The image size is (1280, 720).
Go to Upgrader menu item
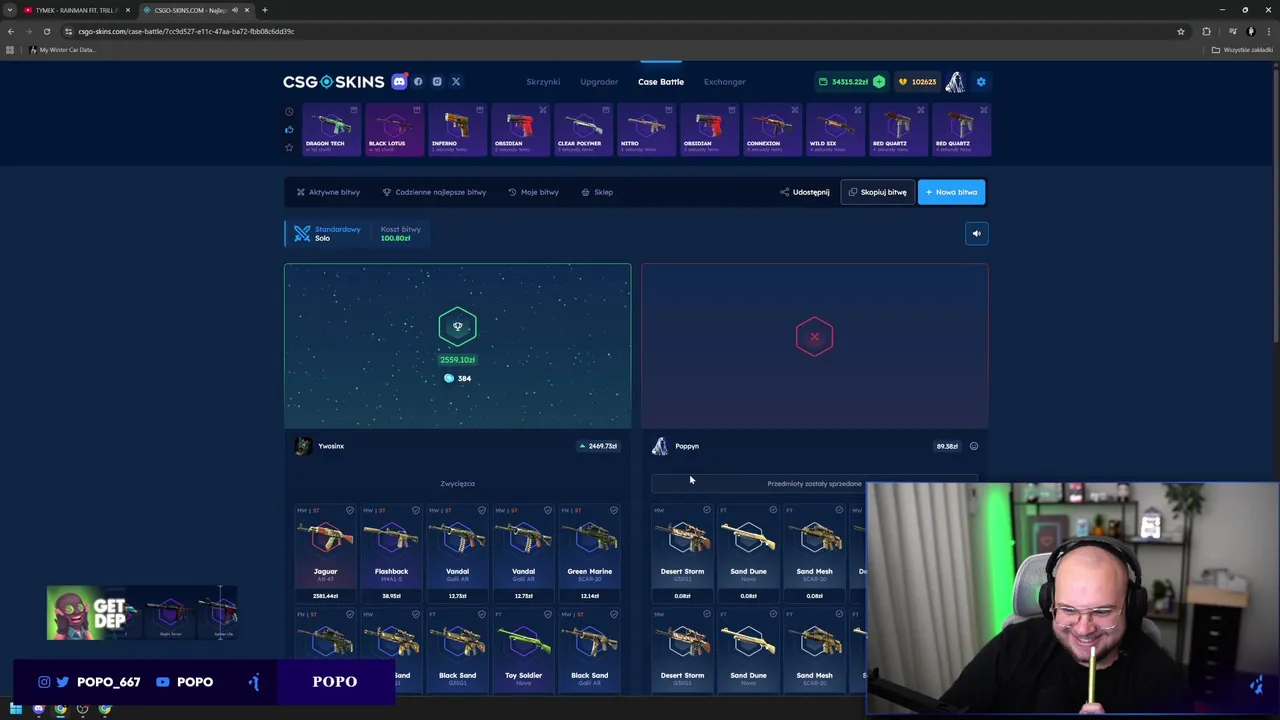(x=599, y=82)
